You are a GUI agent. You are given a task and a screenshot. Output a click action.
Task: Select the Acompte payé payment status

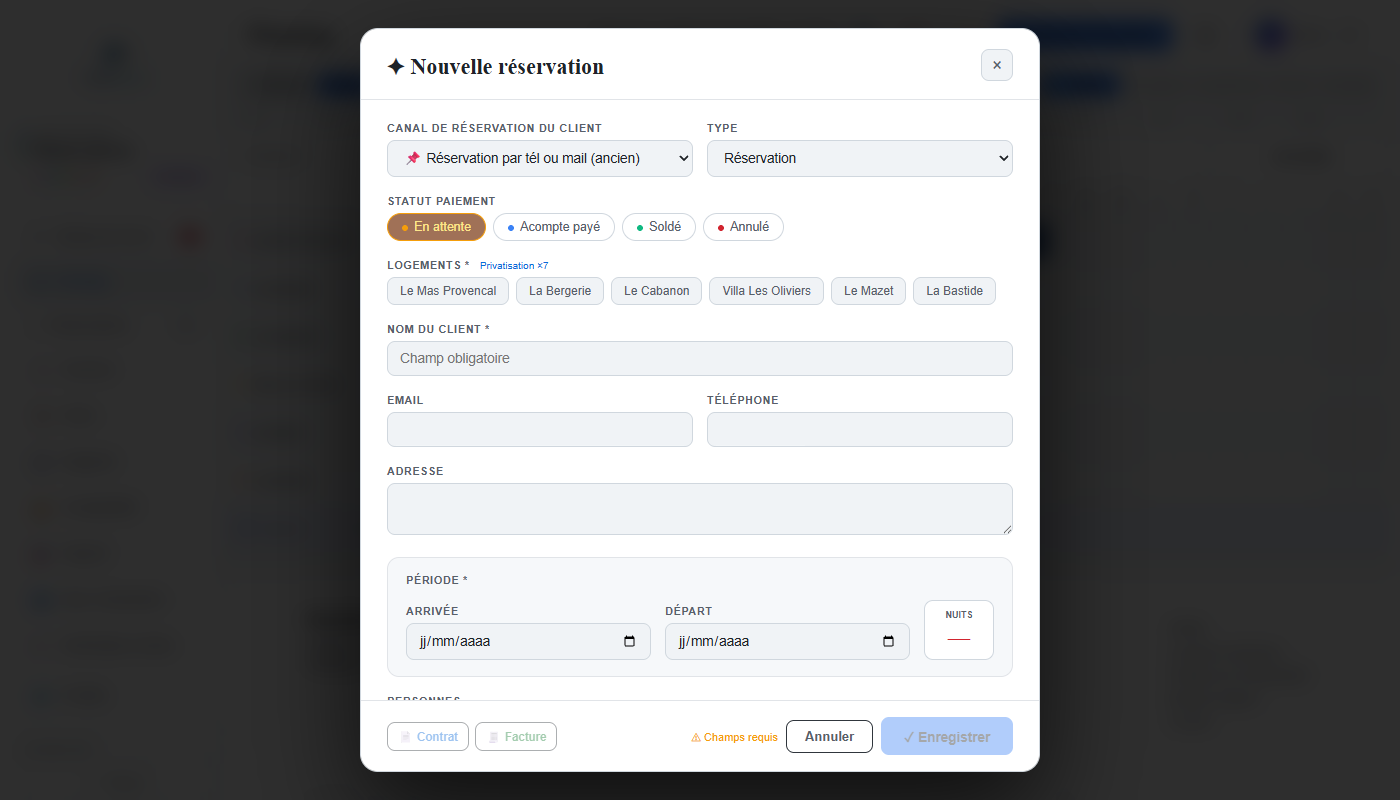554,227
